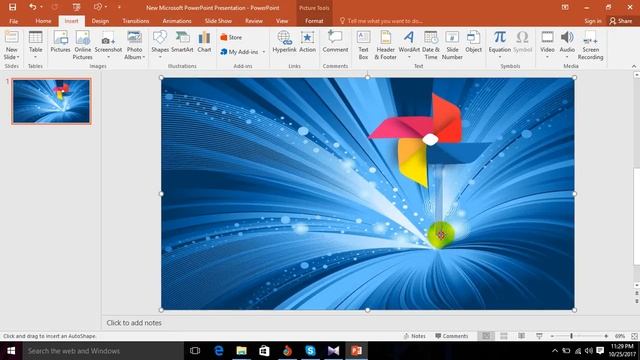Open Ribbon Display Options
Screen dimensions: 640x360
click(565, 7)
